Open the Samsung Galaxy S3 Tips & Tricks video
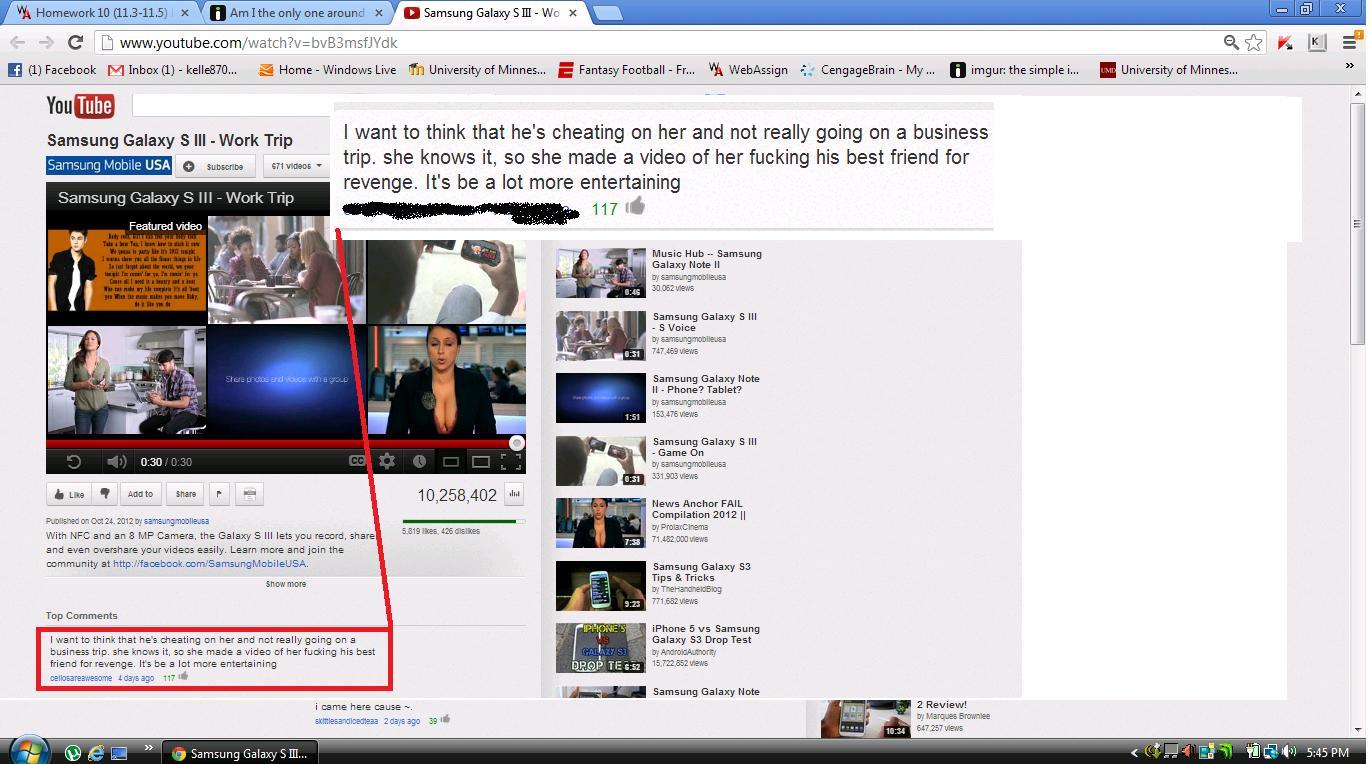 coord(701,572)
